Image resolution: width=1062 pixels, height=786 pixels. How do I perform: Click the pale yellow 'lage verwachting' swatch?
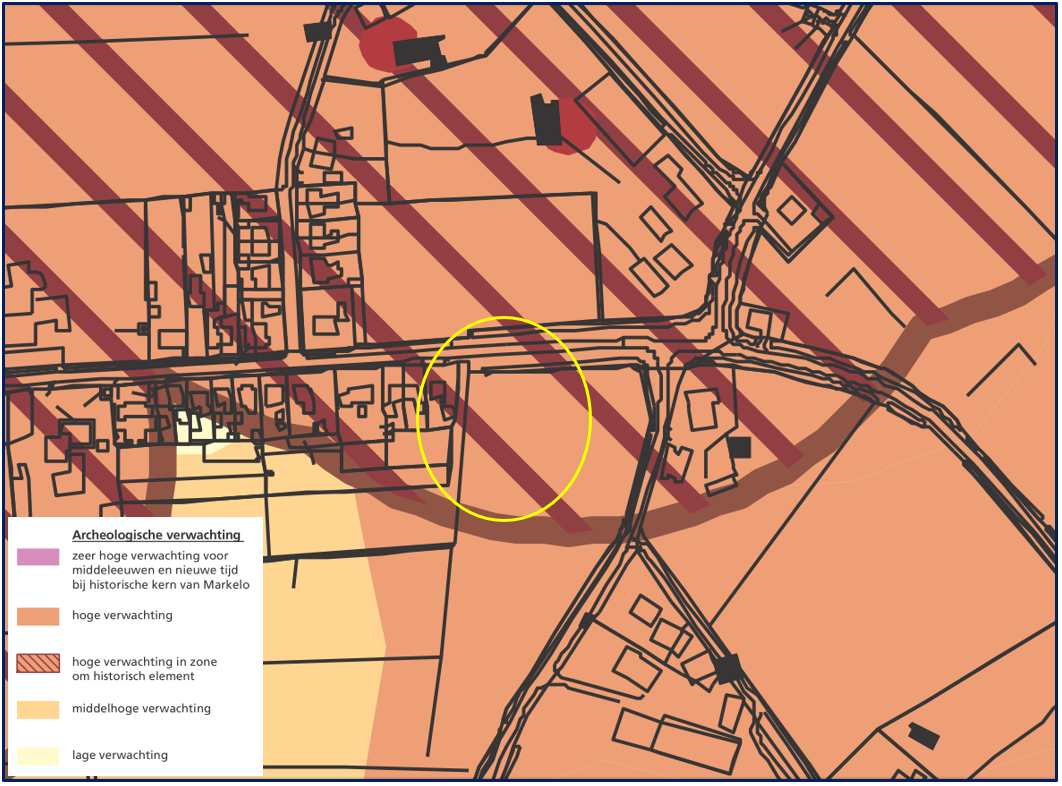38,756
